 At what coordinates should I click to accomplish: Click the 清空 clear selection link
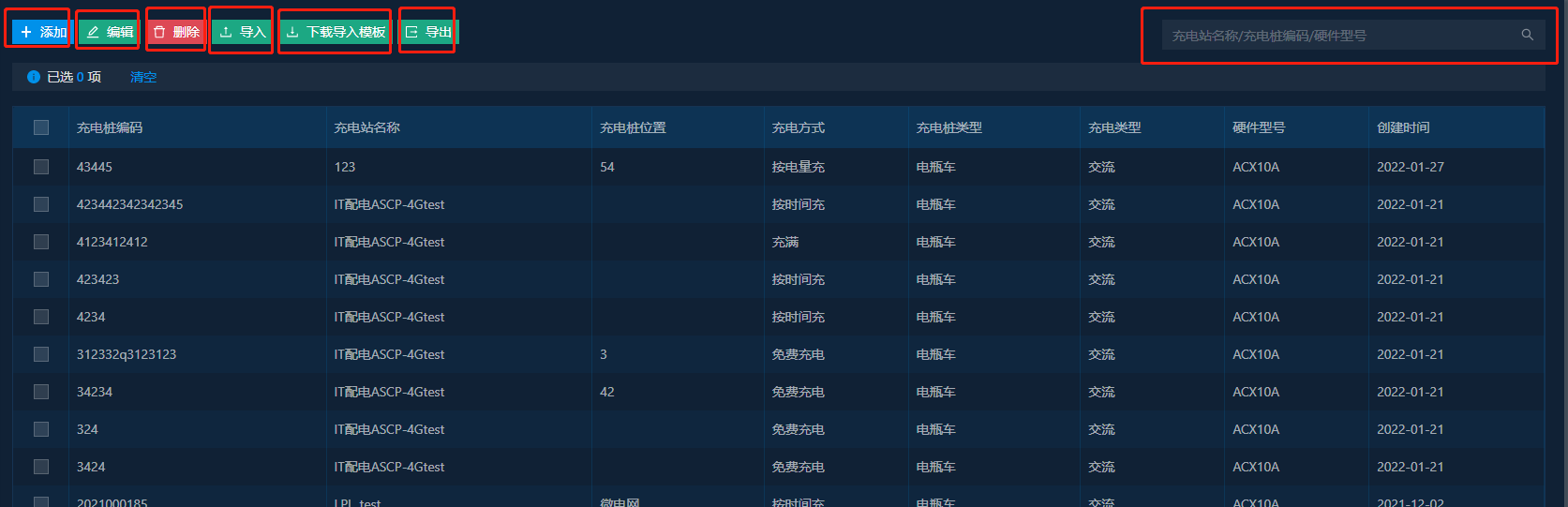[143, 77]
